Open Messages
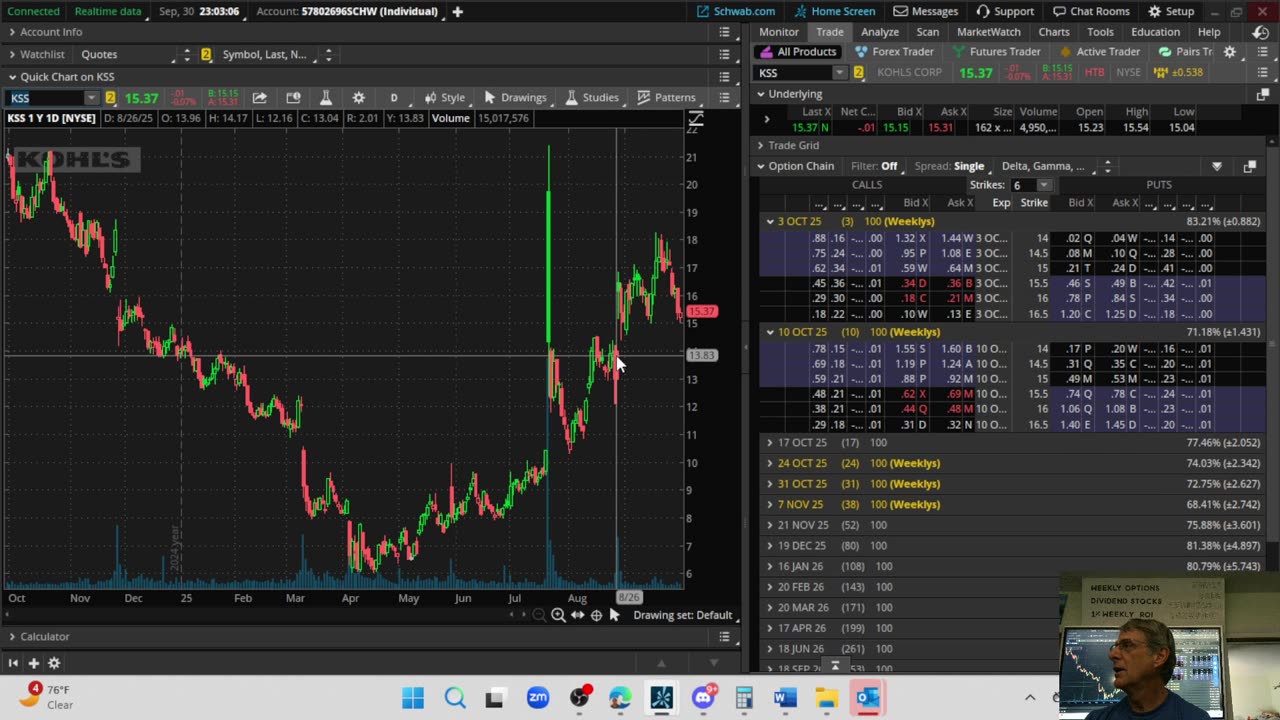 coord(926,11)
